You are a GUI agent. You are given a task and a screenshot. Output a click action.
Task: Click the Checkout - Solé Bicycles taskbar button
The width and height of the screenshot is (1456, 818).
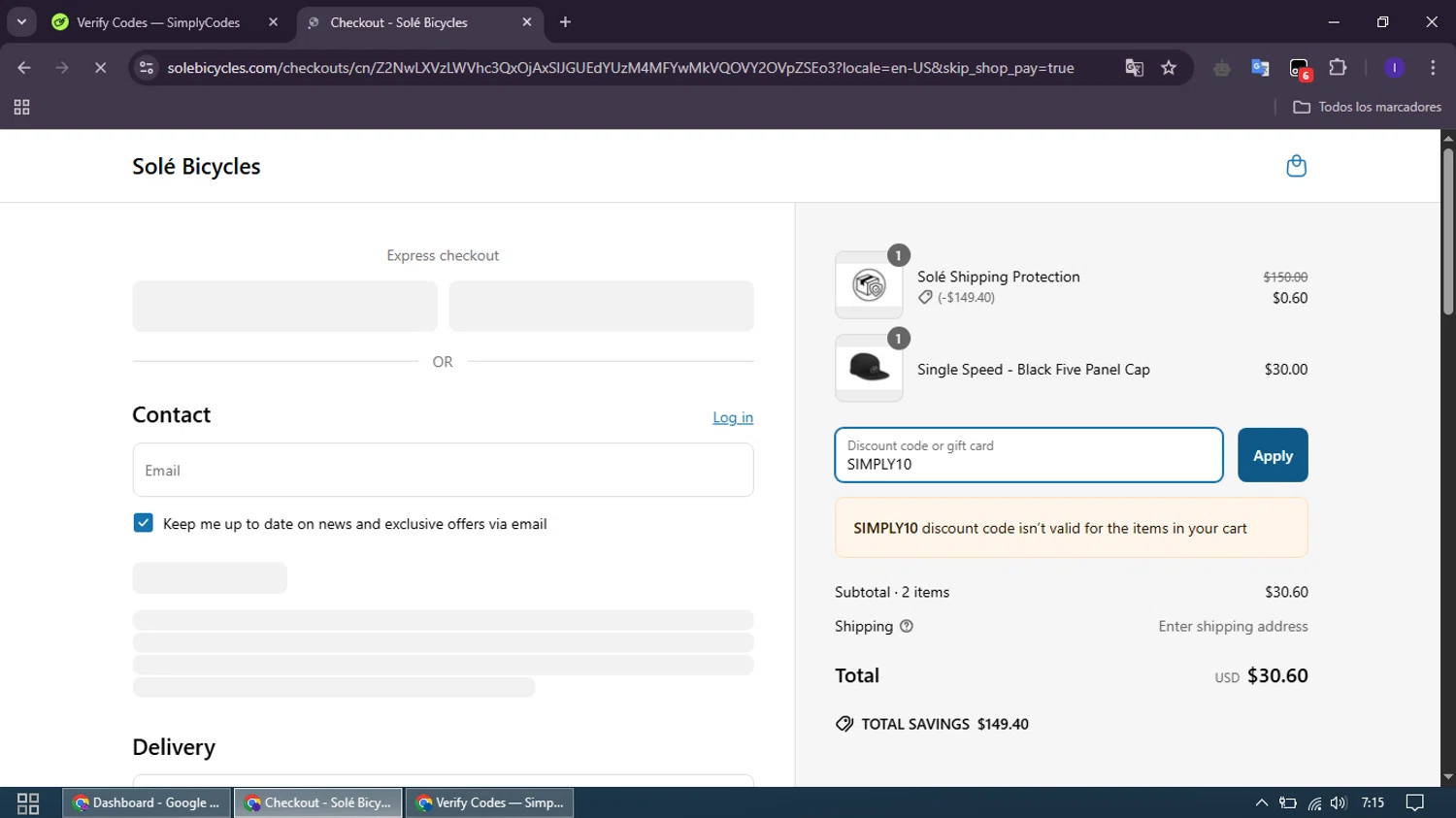click(x=318, y=802)
